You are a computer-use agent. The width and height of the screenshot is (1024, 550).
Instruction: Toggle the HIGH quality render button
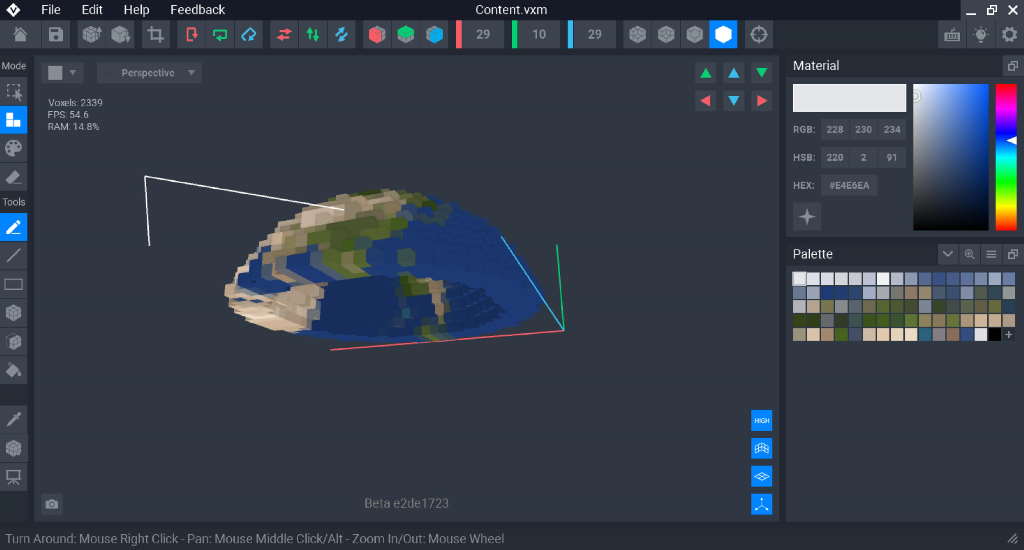pos(761,421)
